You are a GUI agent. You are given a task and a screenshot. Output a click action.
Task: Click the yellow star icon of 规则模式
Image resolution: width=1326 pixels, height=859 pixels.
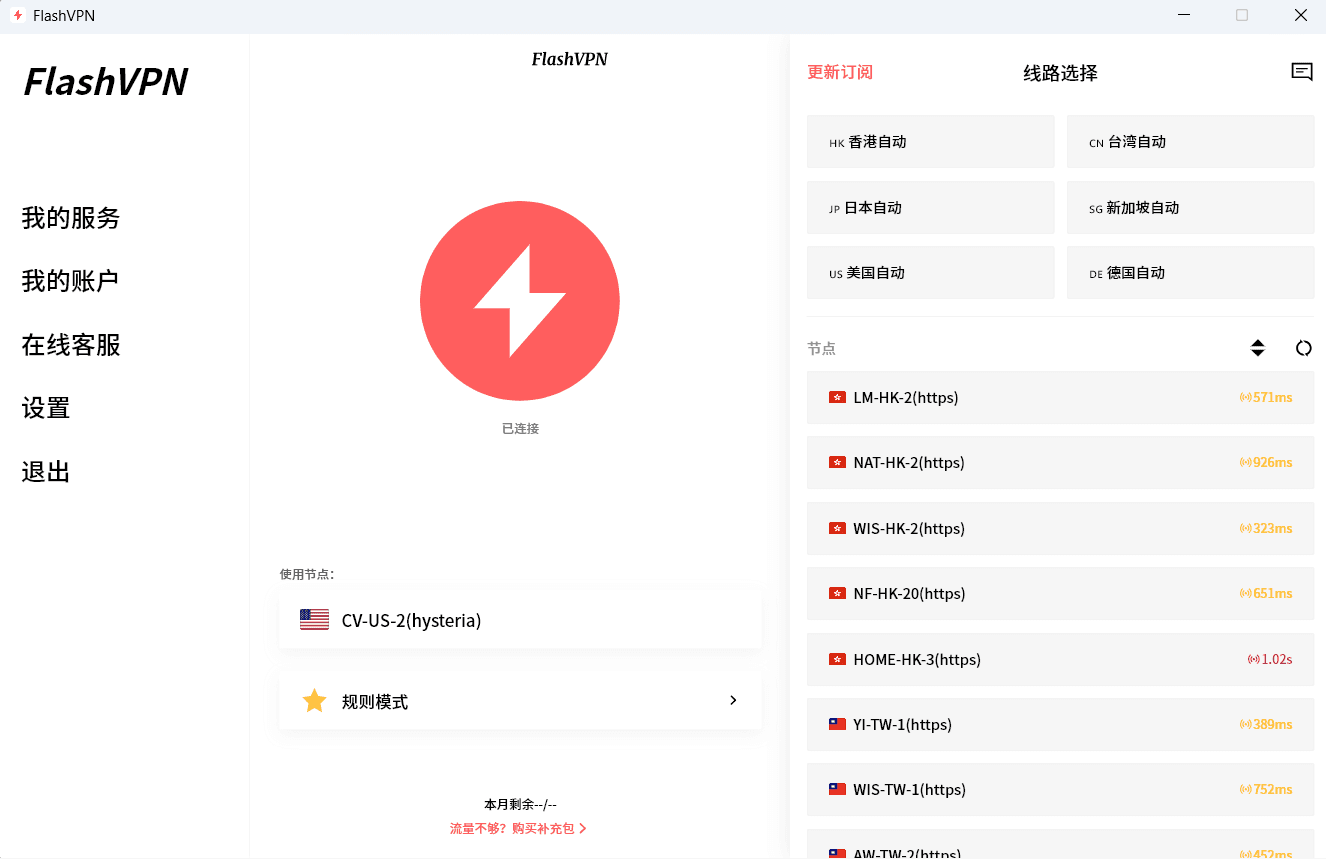tap(314, 701)
